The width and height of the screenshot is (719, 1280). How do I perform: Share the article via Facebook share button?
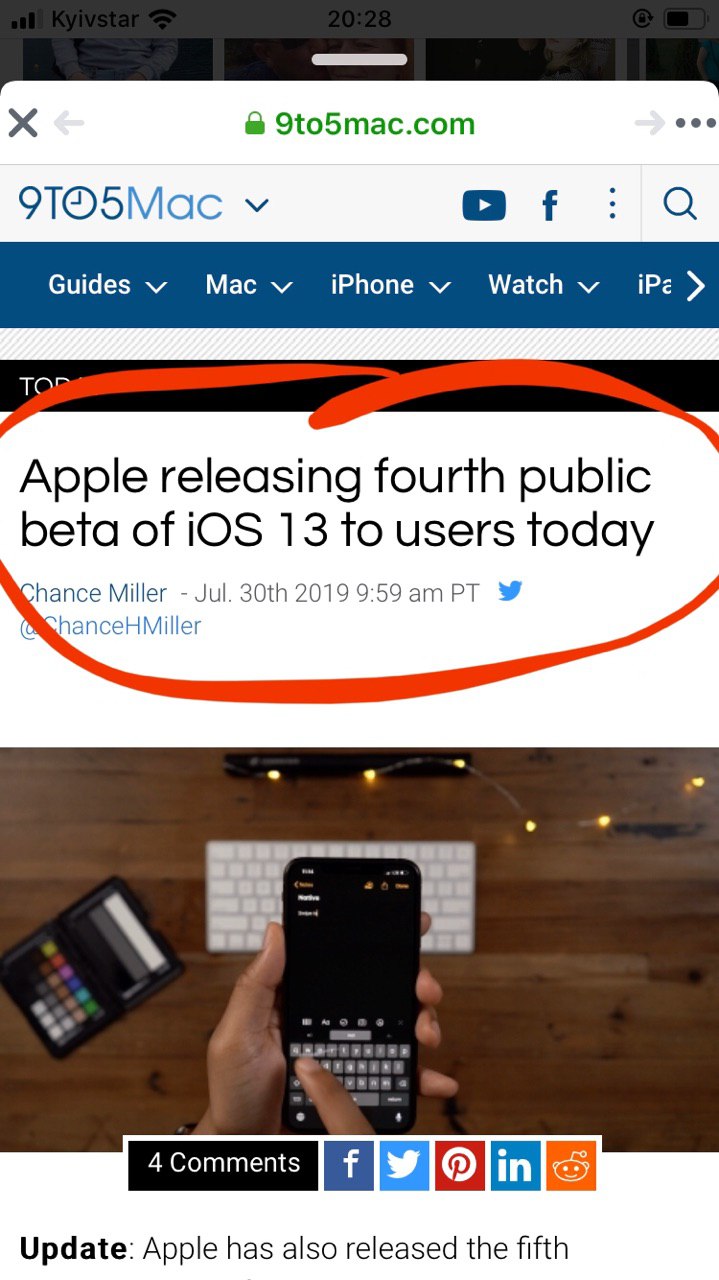(348, 1165)
